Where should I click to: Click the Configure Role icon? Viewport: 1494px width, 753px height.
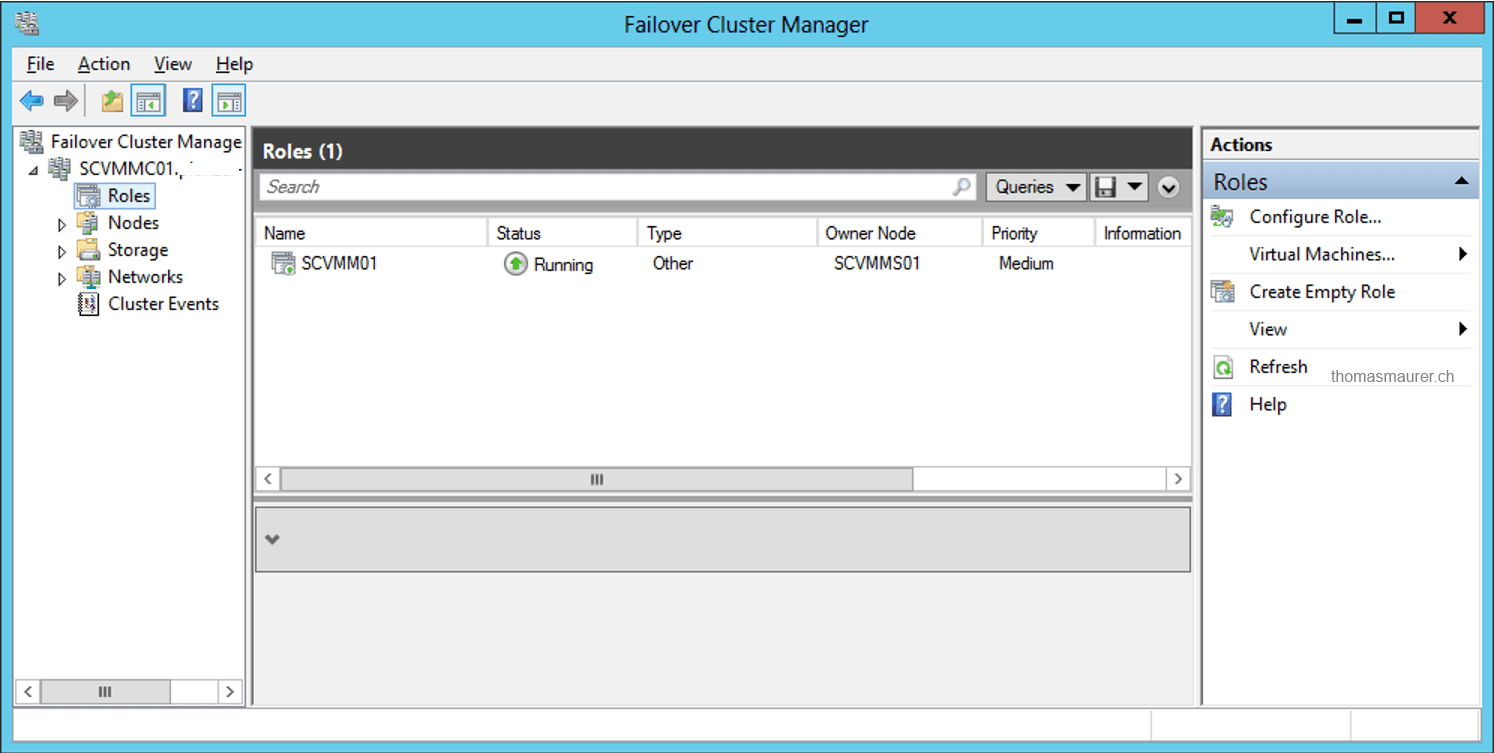[1222, 217]
